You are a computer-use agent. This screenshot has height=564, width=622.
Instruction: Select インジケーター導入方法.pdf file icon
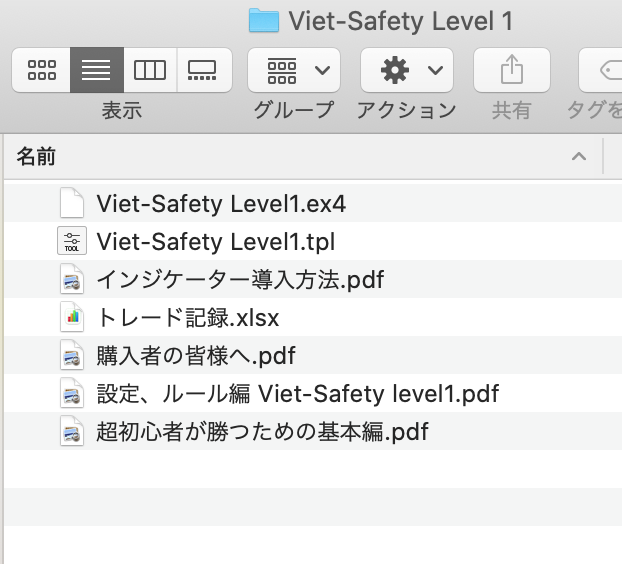pos(72,279)
